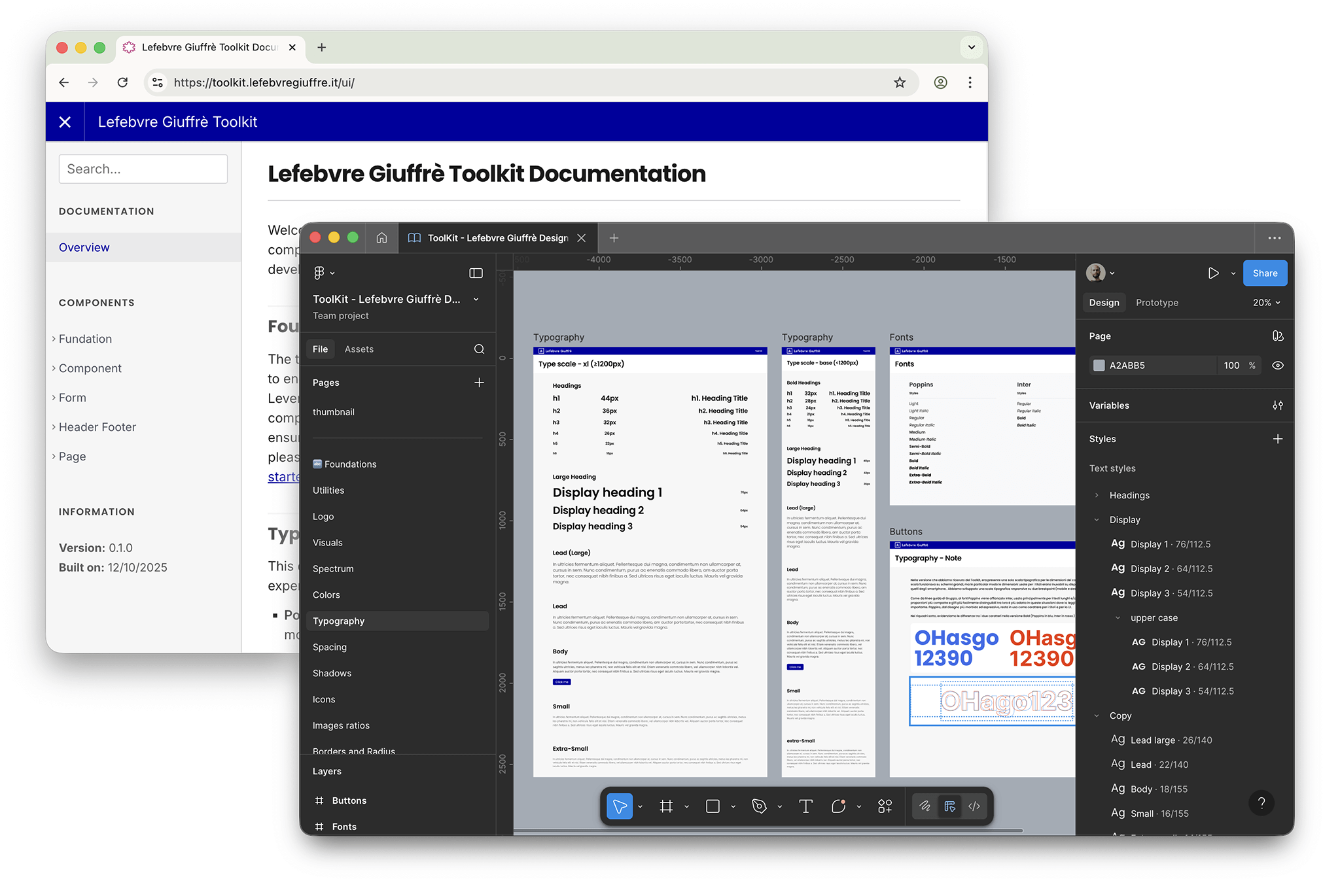Click the A2ABB5 page color swatch

1099,366
